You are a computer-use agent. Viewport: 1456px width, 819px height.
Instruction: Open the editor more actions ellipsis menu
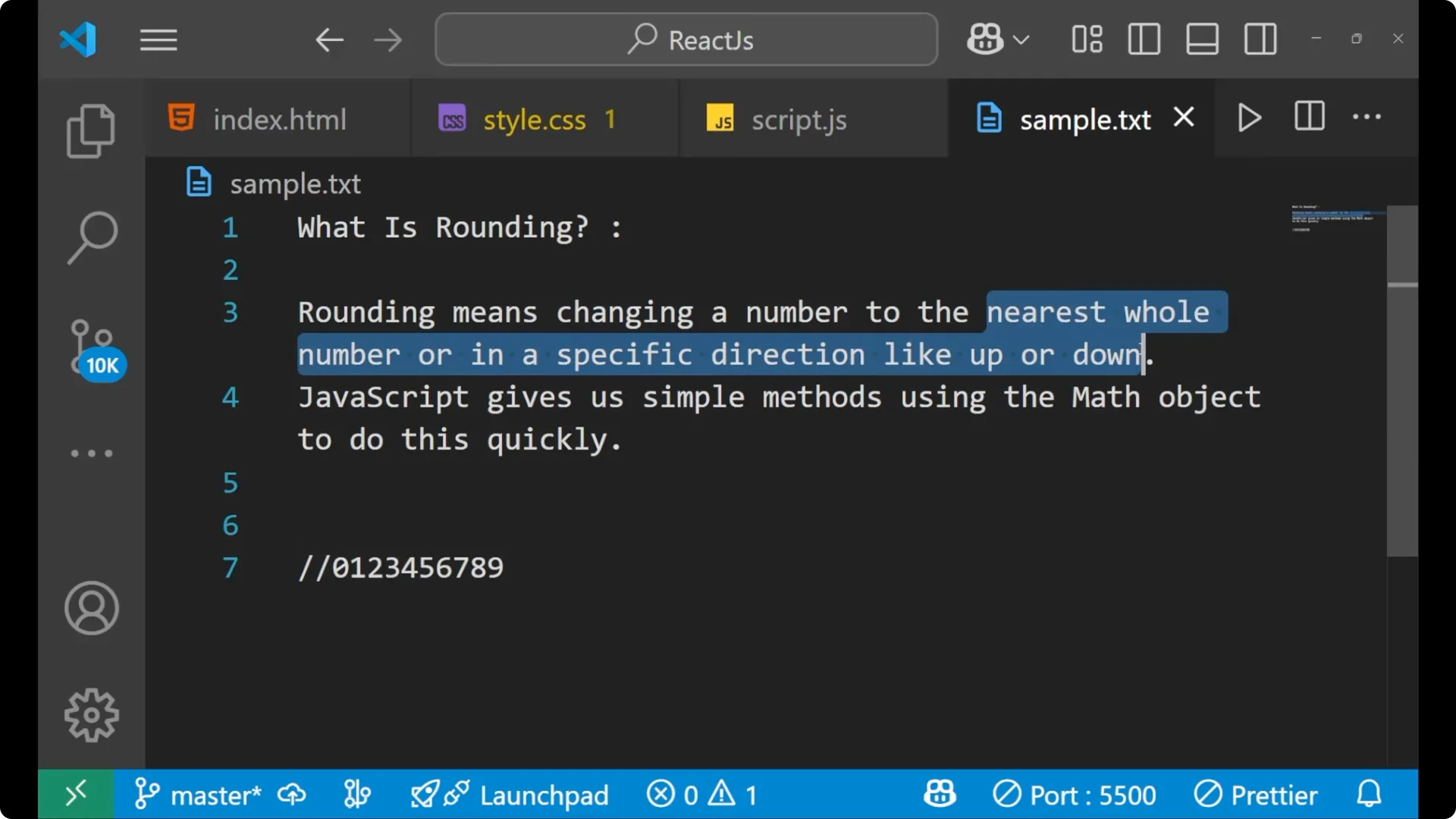(1367, 118)
